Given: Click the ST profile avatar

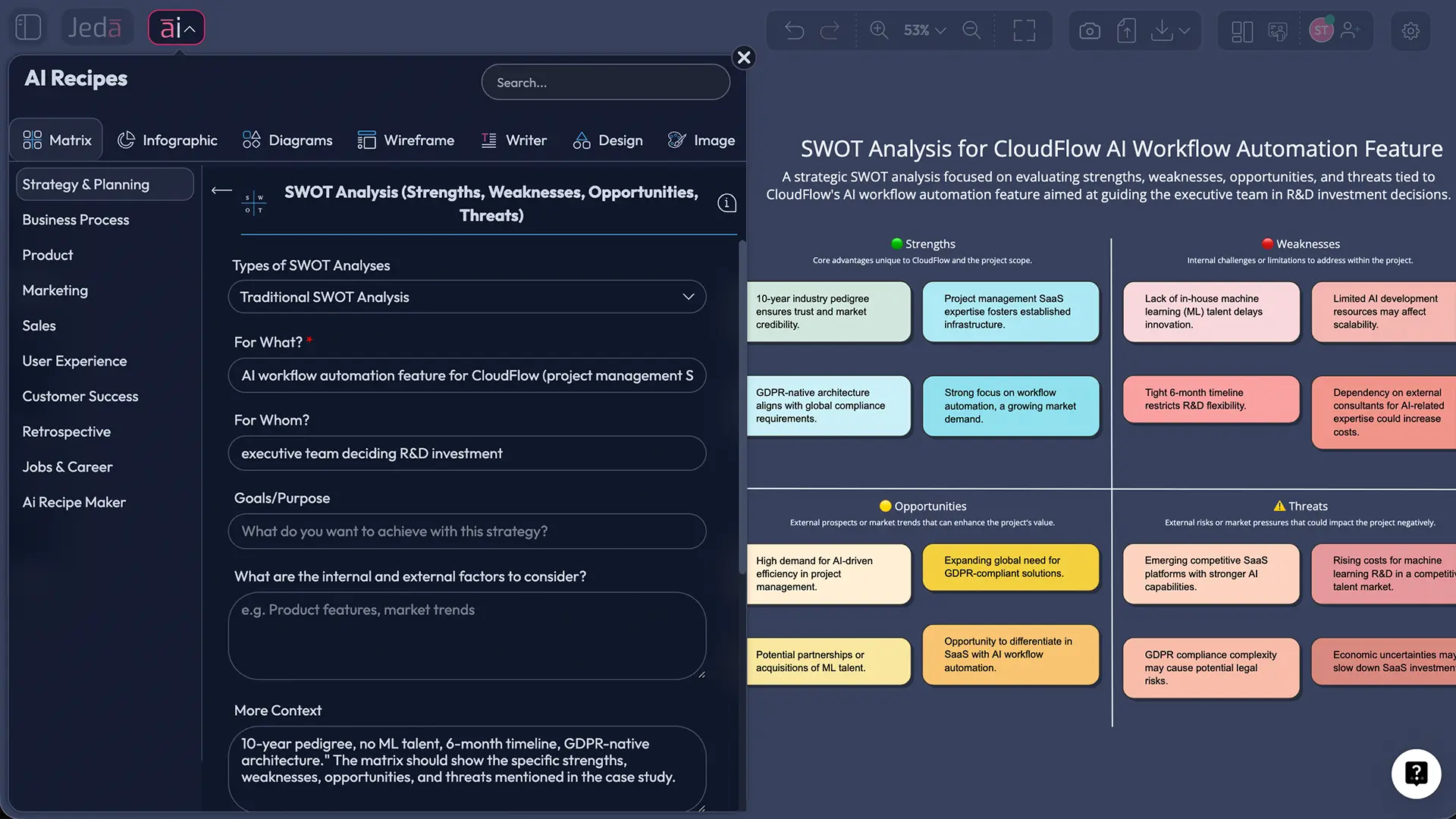Looking at the screenshot, I should (1322, 30).
